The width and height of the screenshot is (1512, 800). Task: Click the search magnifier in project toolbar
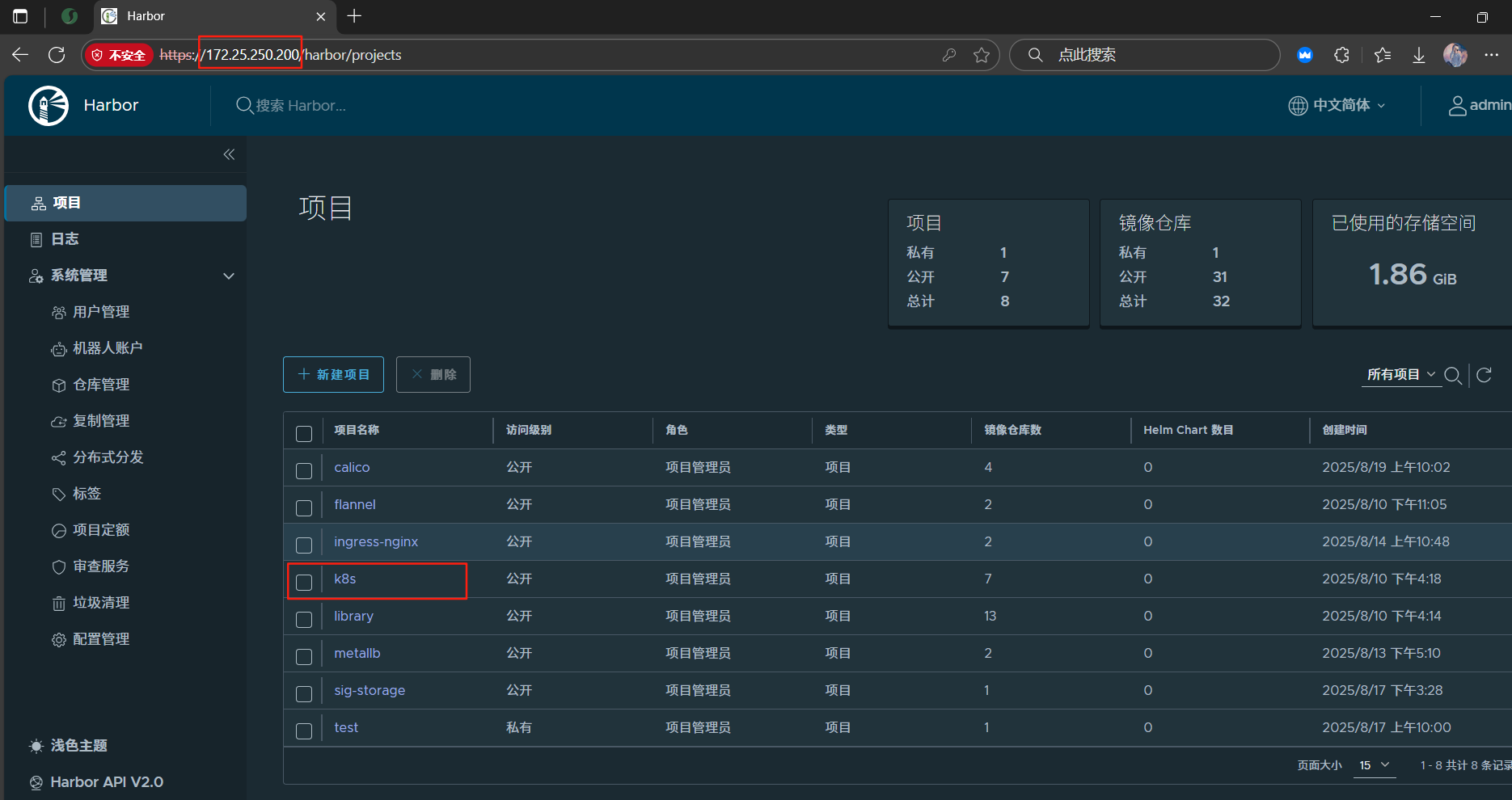pos(1453,375)
